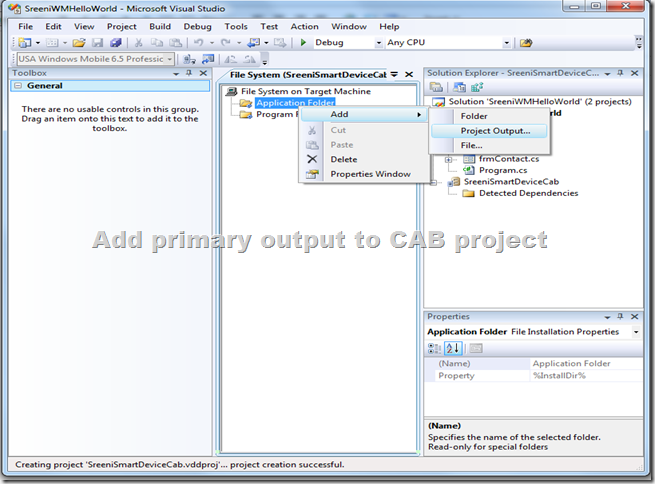Click Delete in context menu
This screenshot has height=484, width=655.
(363, 160)
